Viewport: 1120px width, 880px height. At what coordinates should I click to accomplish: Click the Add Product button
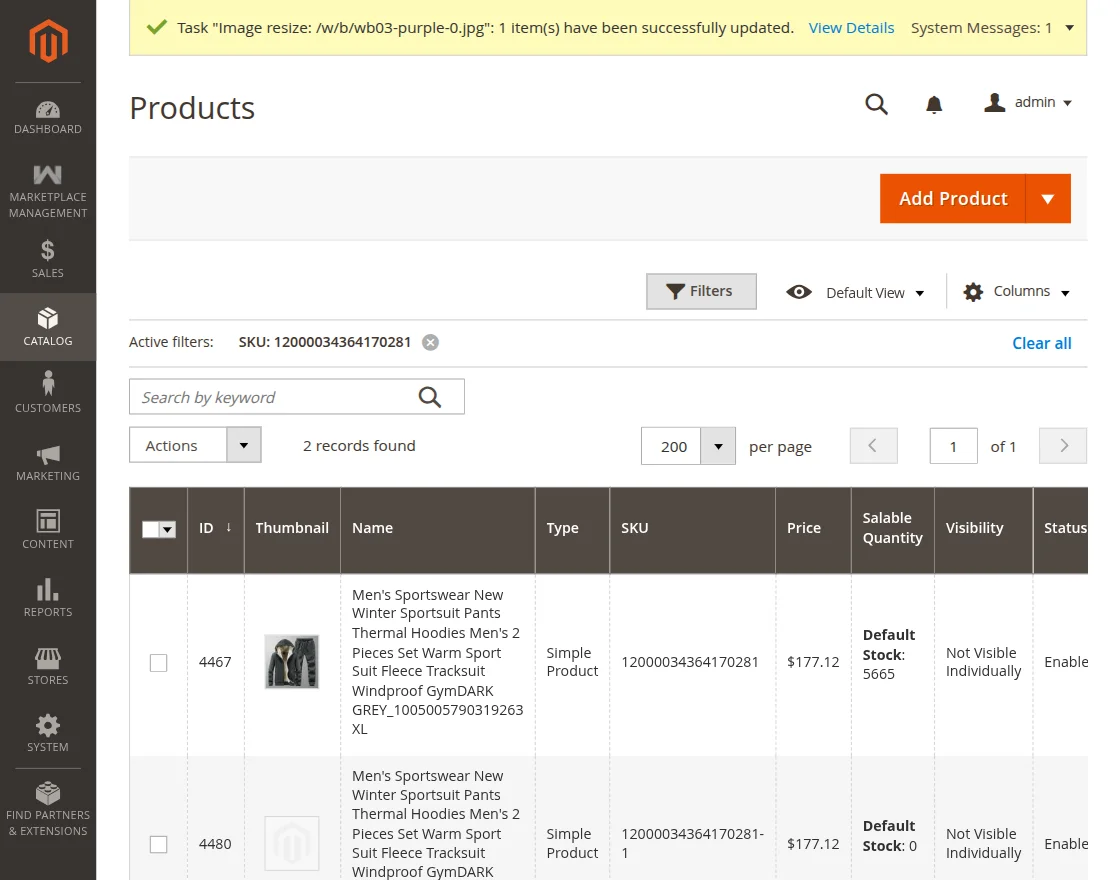952,198
